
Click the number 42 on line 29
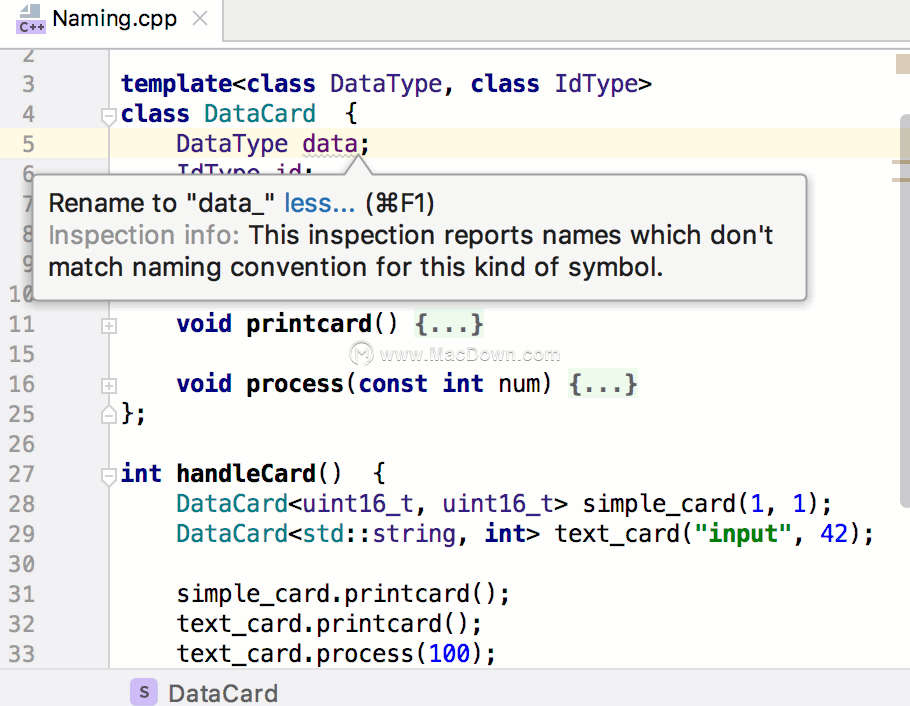click(x=834, y=534)
